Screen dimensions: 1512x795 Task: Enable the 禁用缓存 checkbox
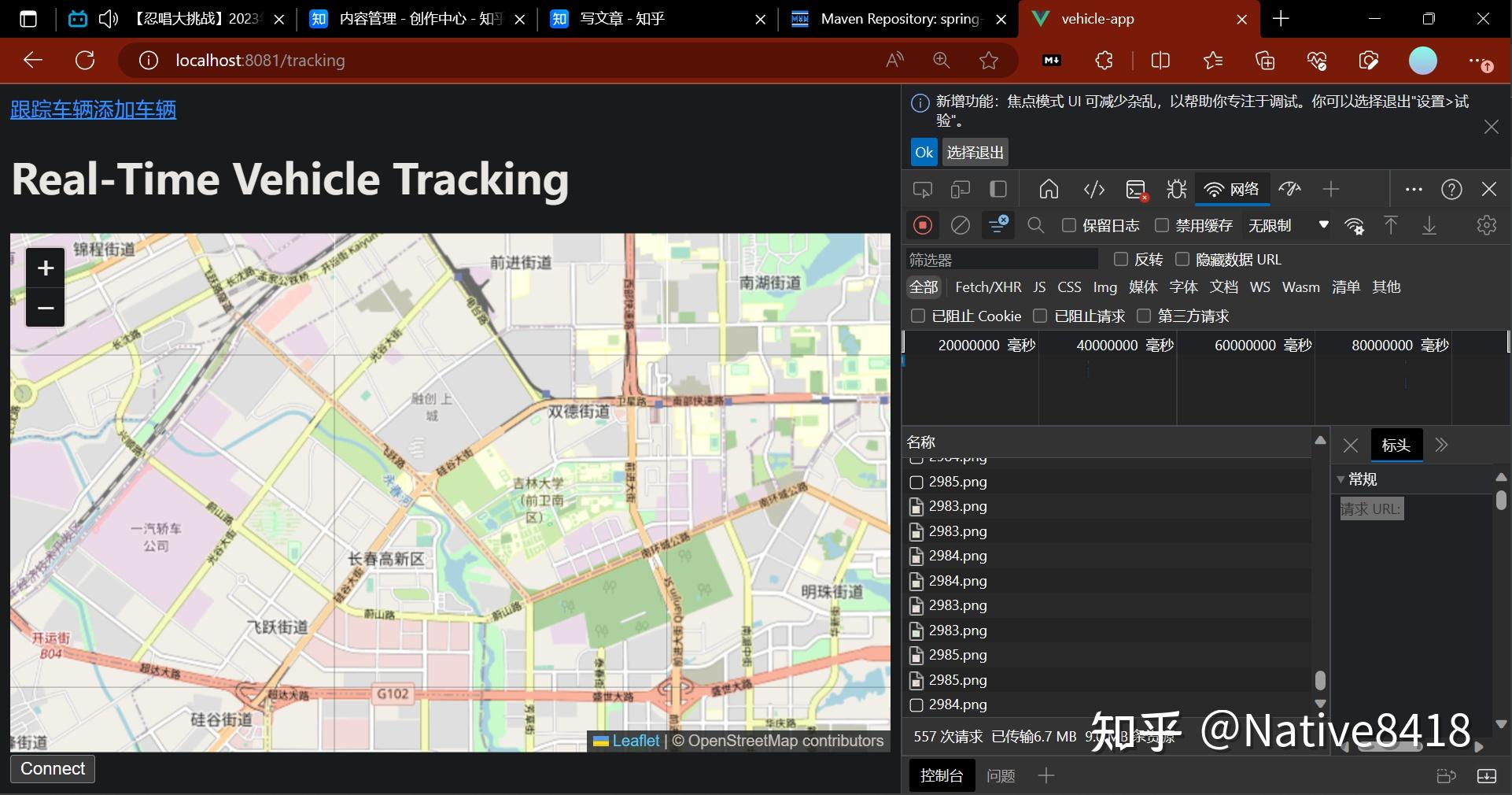(x=1162, y=226)
